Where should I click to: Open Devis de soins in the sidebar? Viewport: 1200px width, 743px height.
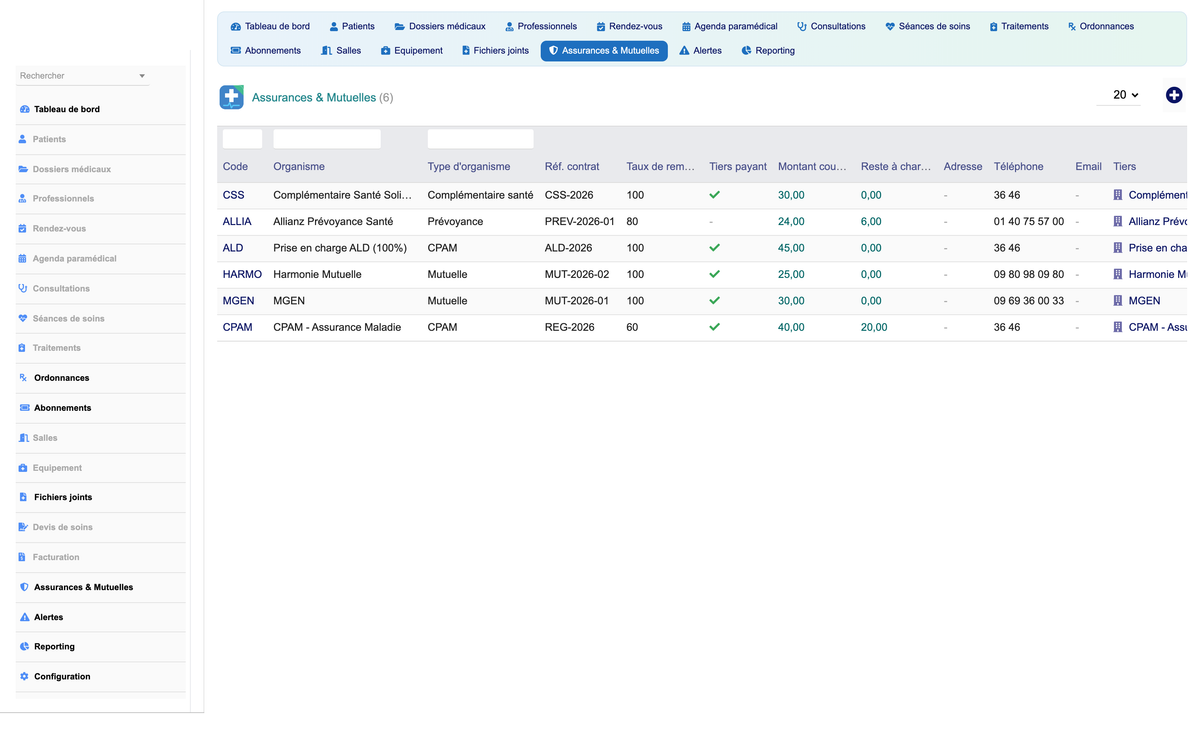[62, 527]
